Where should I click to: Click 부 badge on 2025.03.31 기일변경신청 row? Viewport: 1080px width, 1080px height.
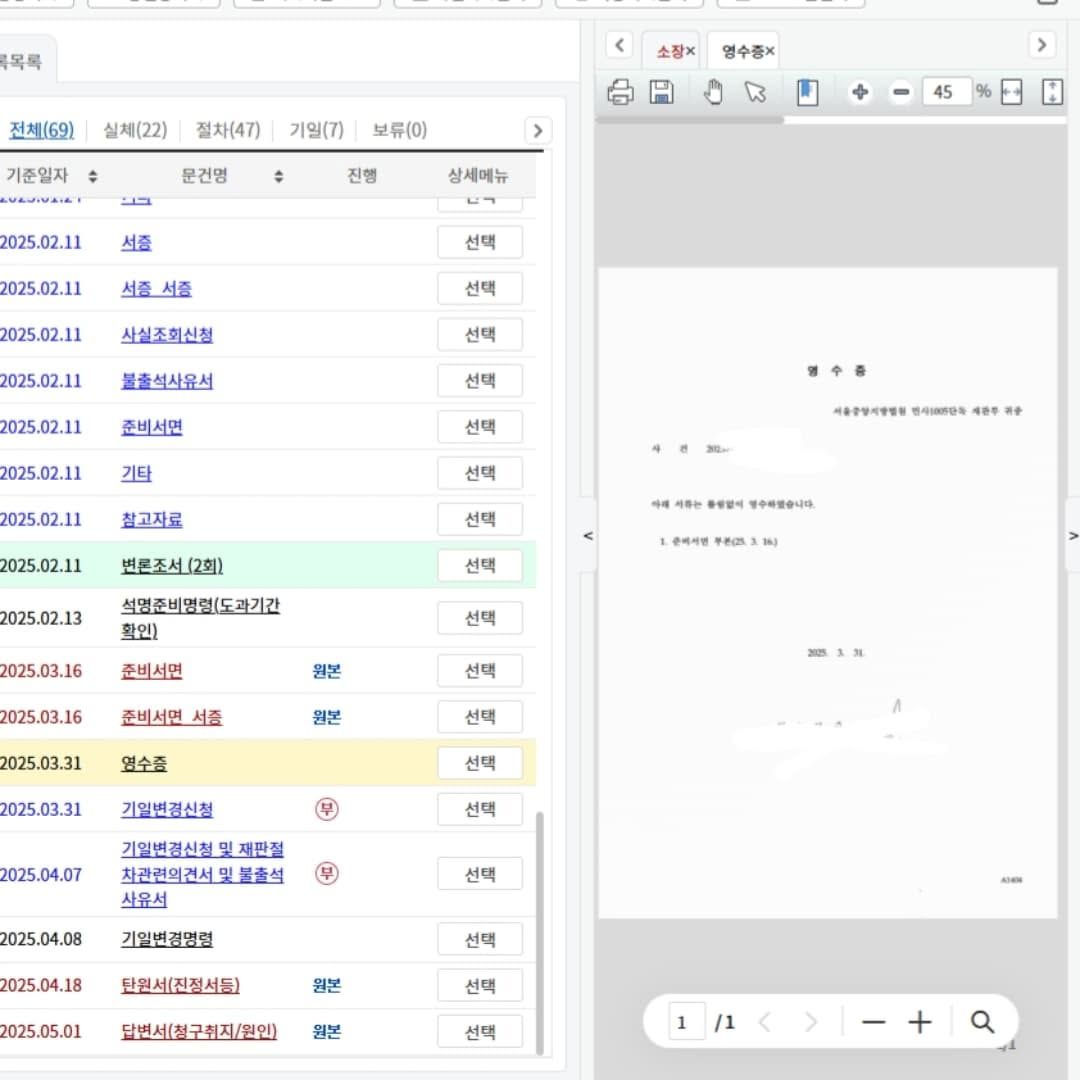326,809
